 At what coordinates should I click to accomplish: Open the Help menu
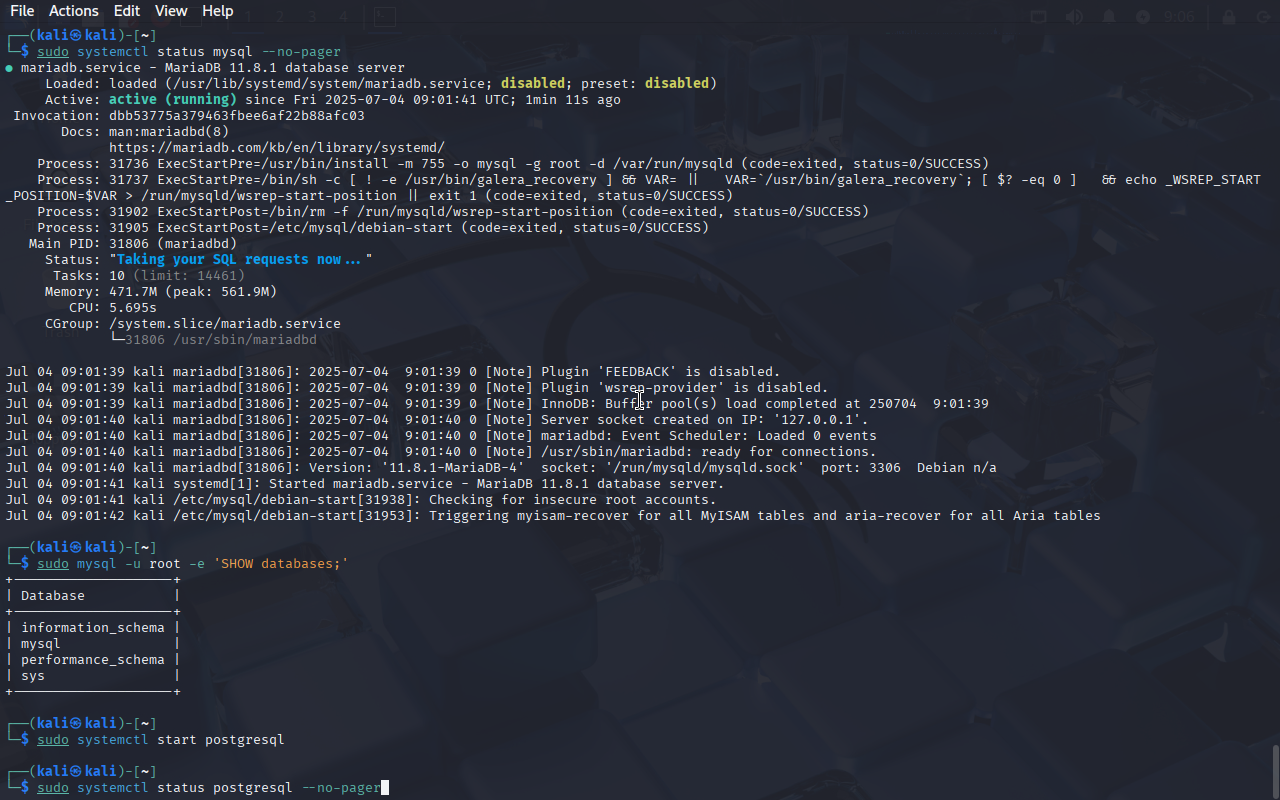pos(217,11)
